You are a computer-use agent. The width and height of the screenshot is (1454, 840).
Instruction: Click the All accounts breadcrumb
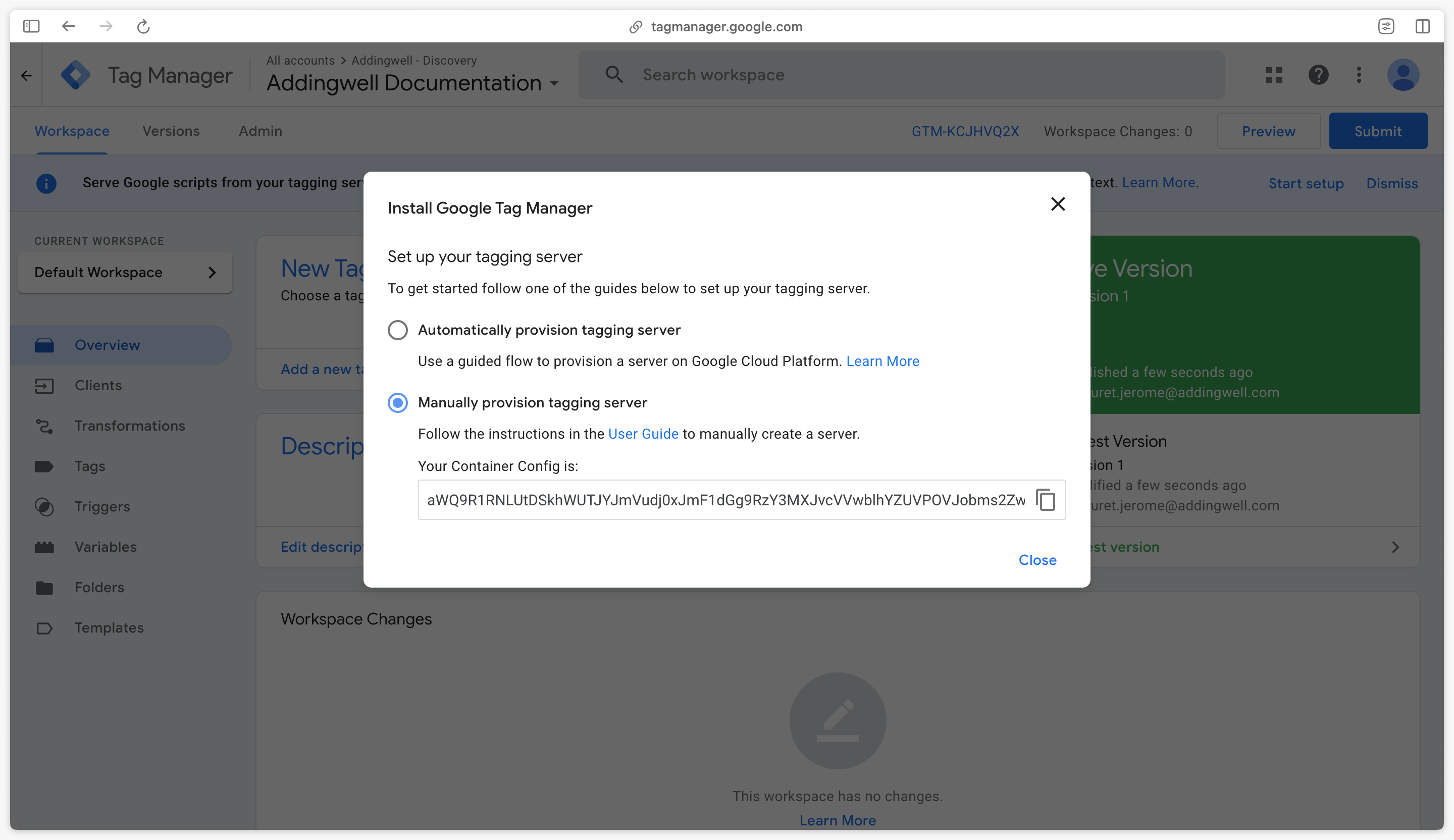(x=300, y=61)
